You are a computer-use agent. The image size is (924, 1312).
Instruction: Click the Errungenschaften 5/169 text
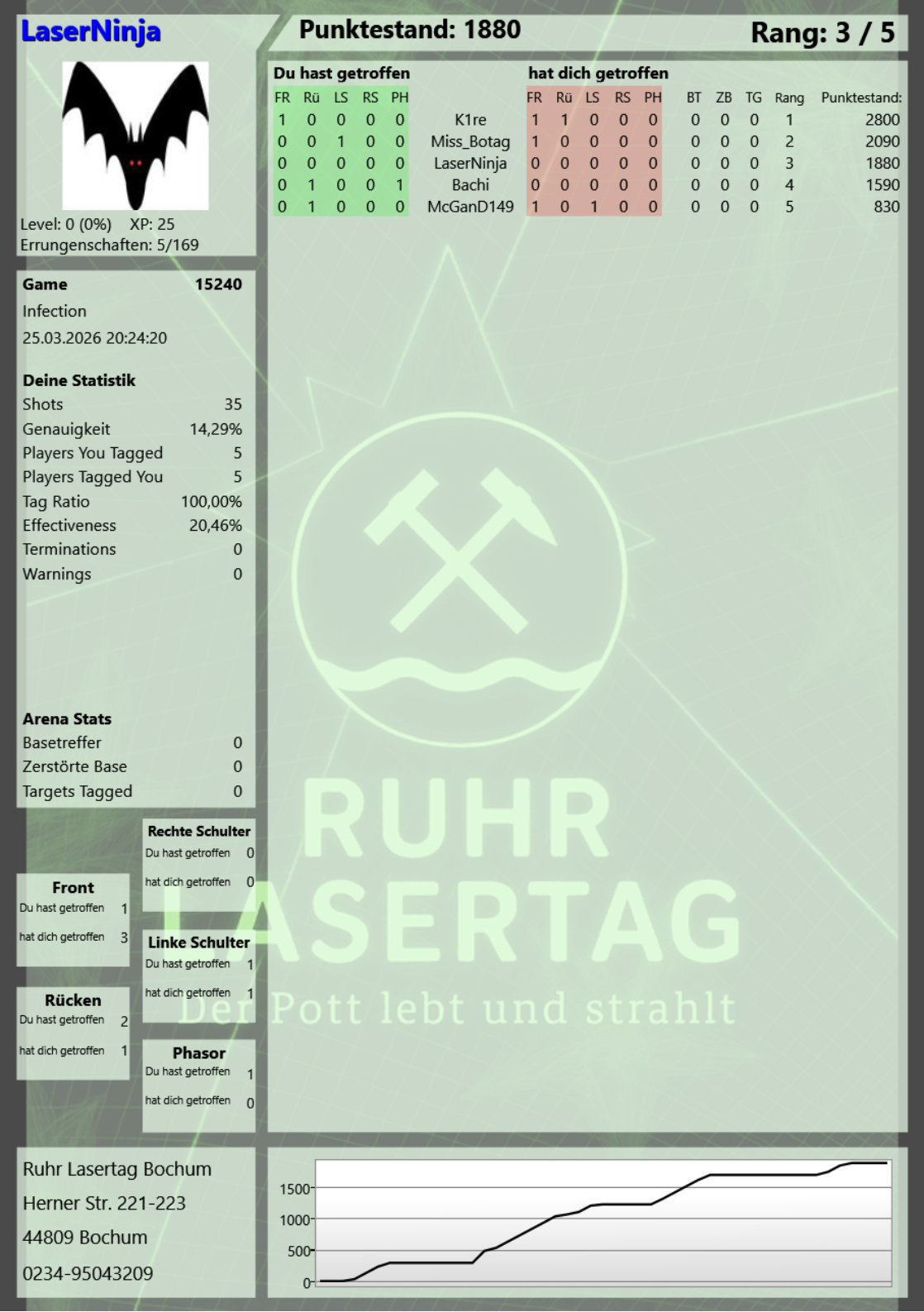tap(109, 245)
